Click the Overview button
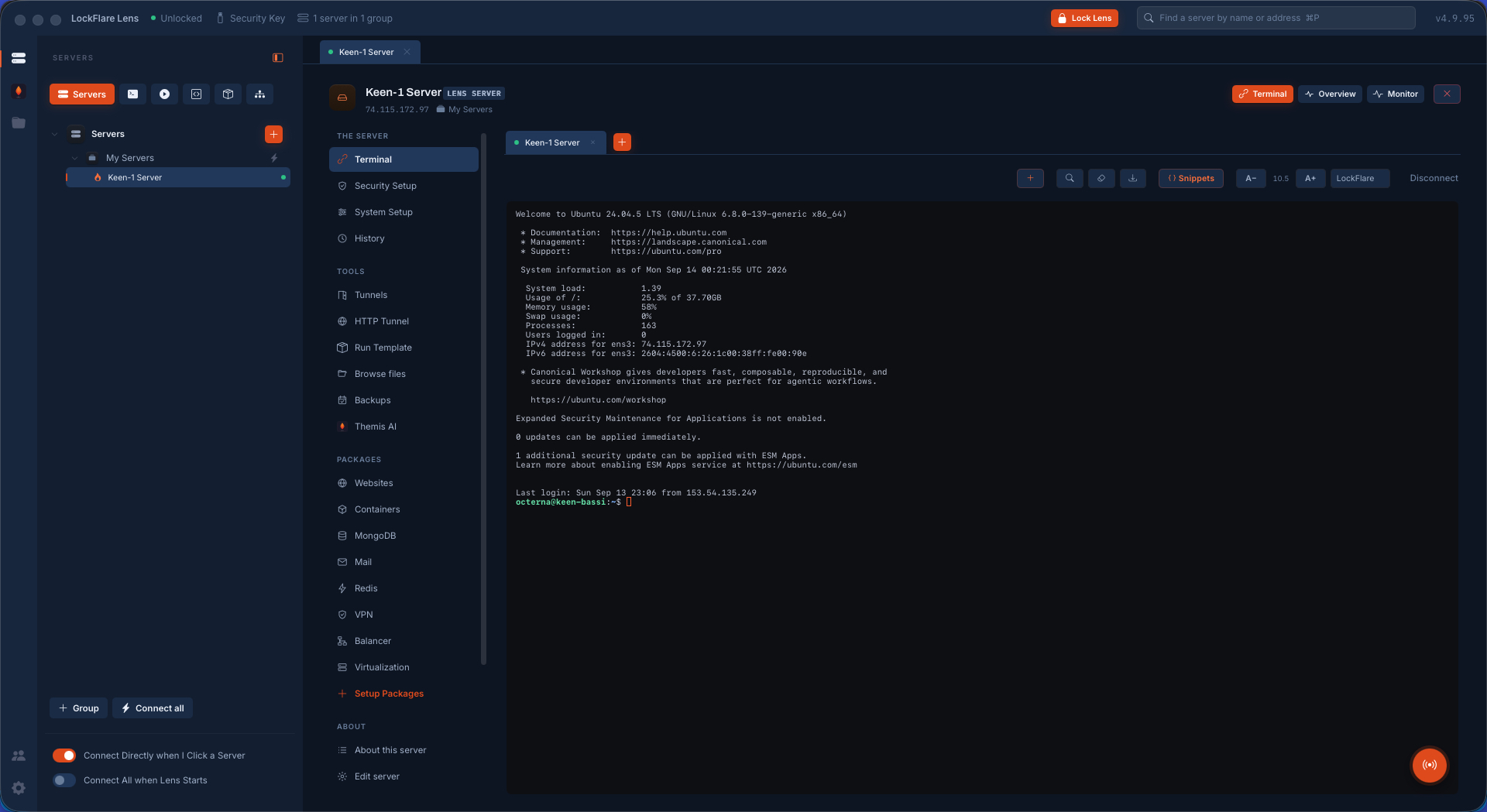 [x=1330, y=94]
